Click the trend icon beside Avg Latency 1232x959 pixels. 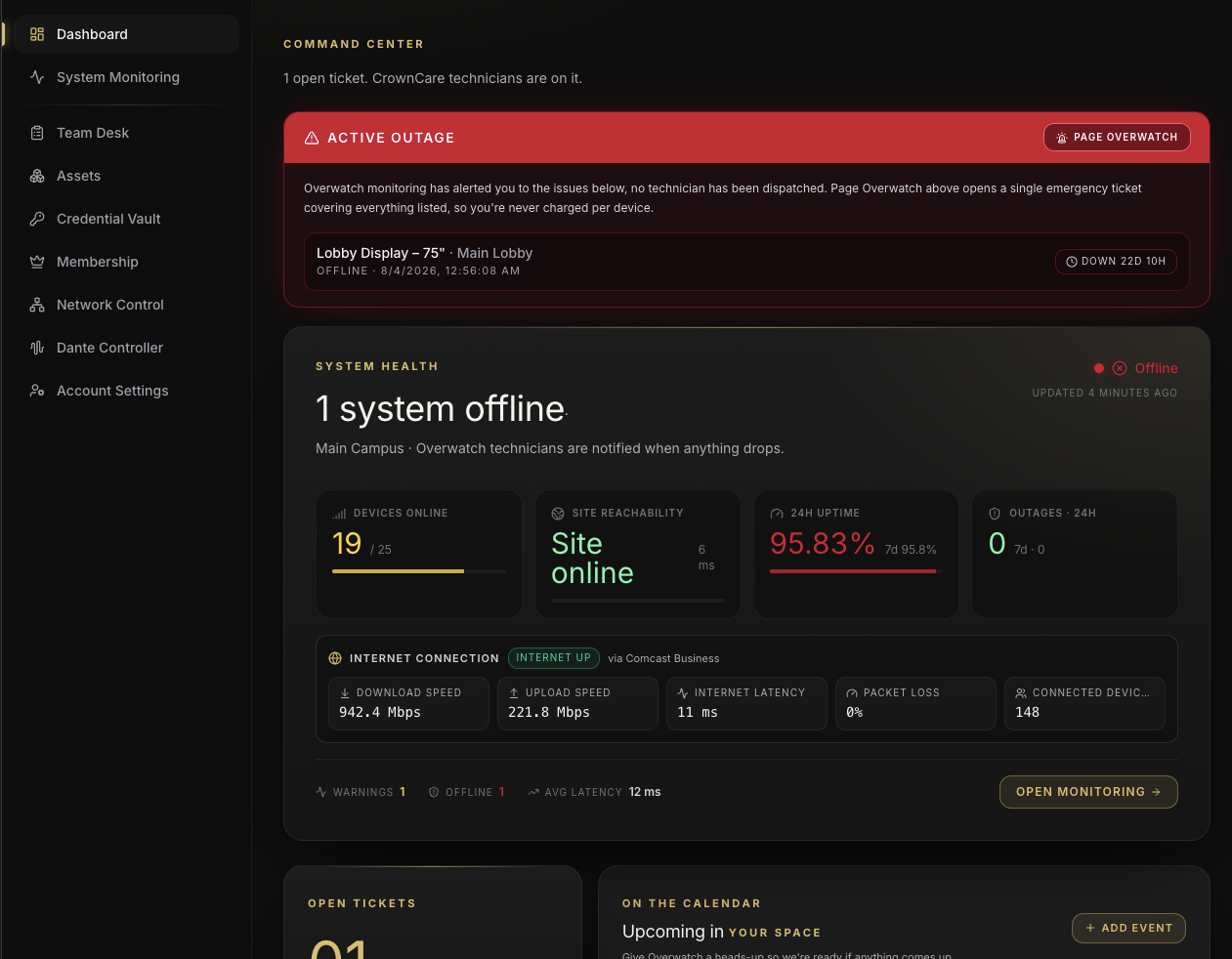point(533,792)
